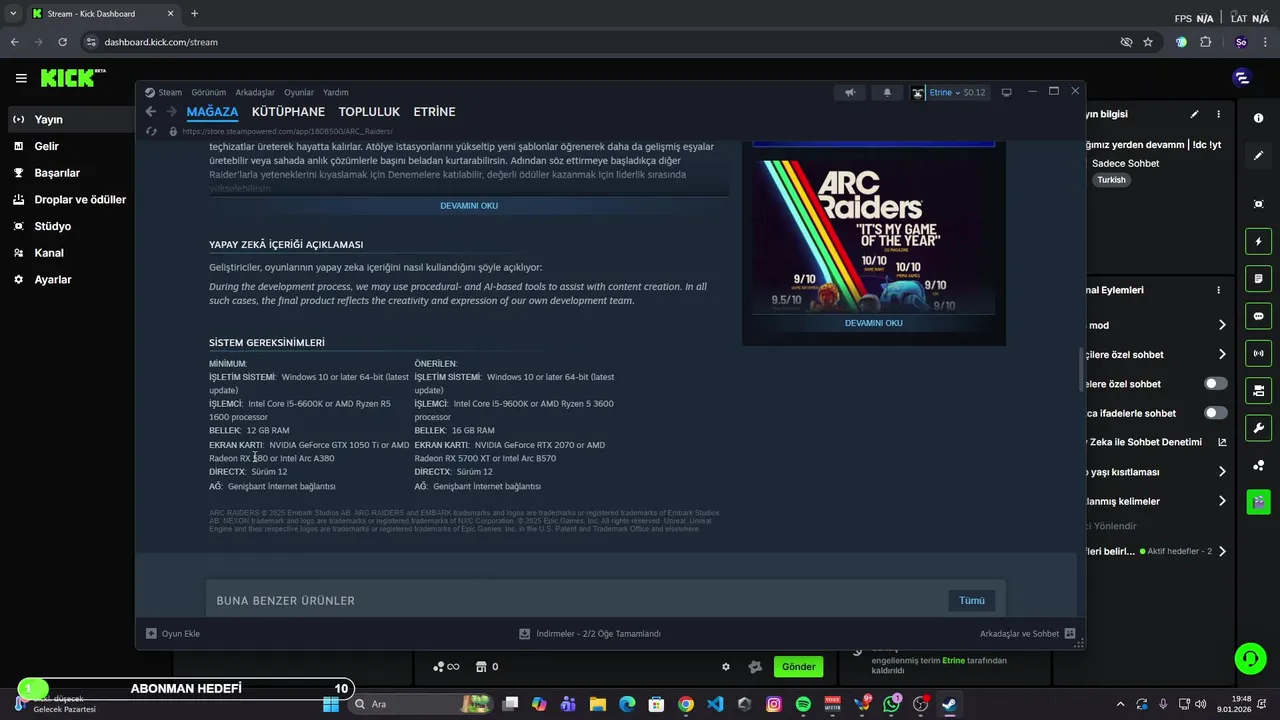Switch to Steam KÜTÜPHANE tab
The width and height of the screenshot is (1280, 720).
coord(288,112)
